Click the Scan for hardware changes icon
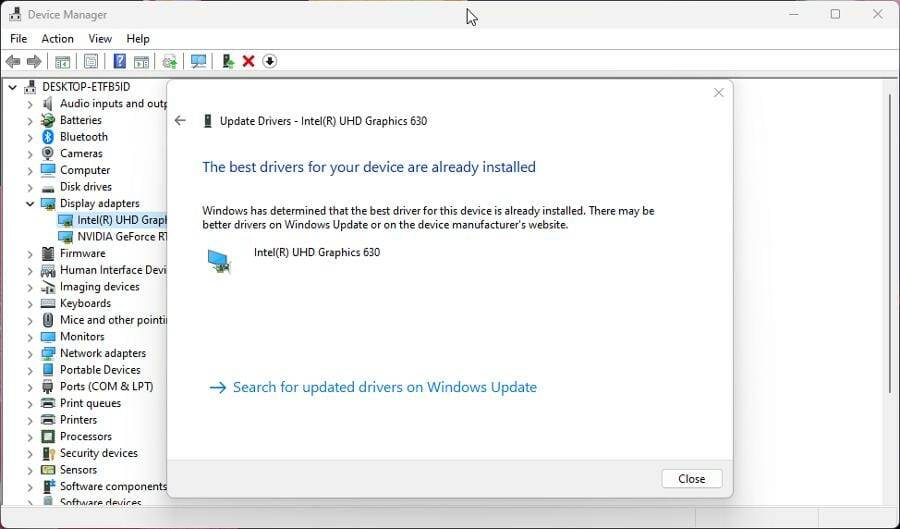 pyautogui.click(x=199, y=61)
